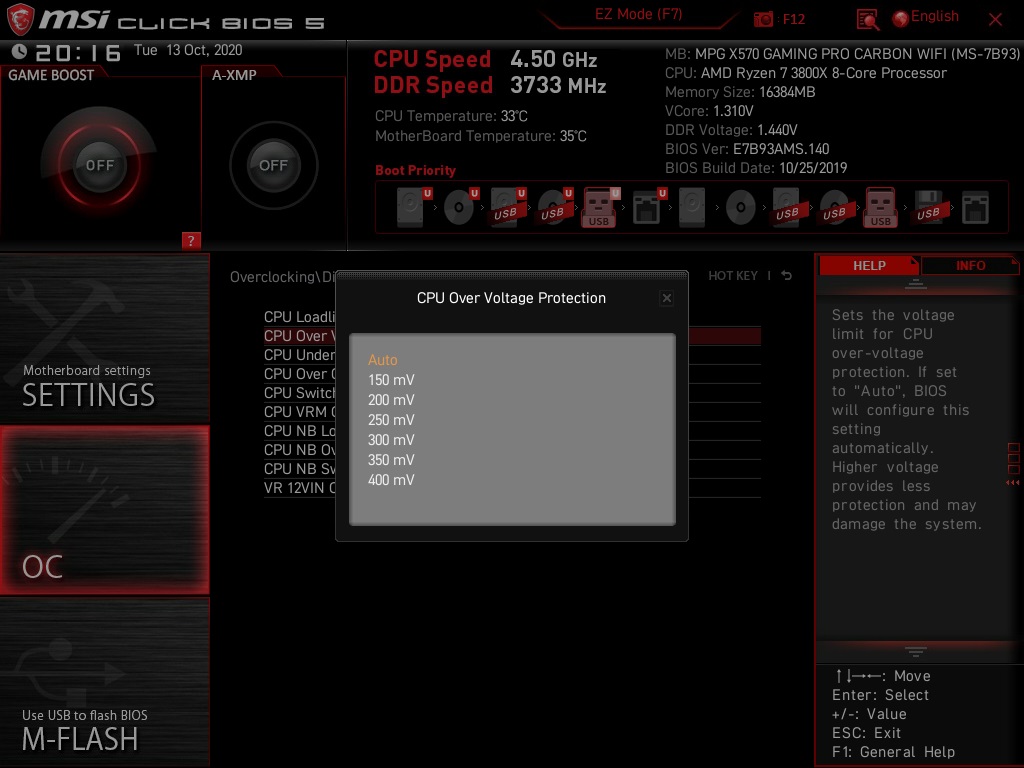This screenshot has width=1024, height=768.
Task: Choose the 150 mV option
Action: click(391, 380)
